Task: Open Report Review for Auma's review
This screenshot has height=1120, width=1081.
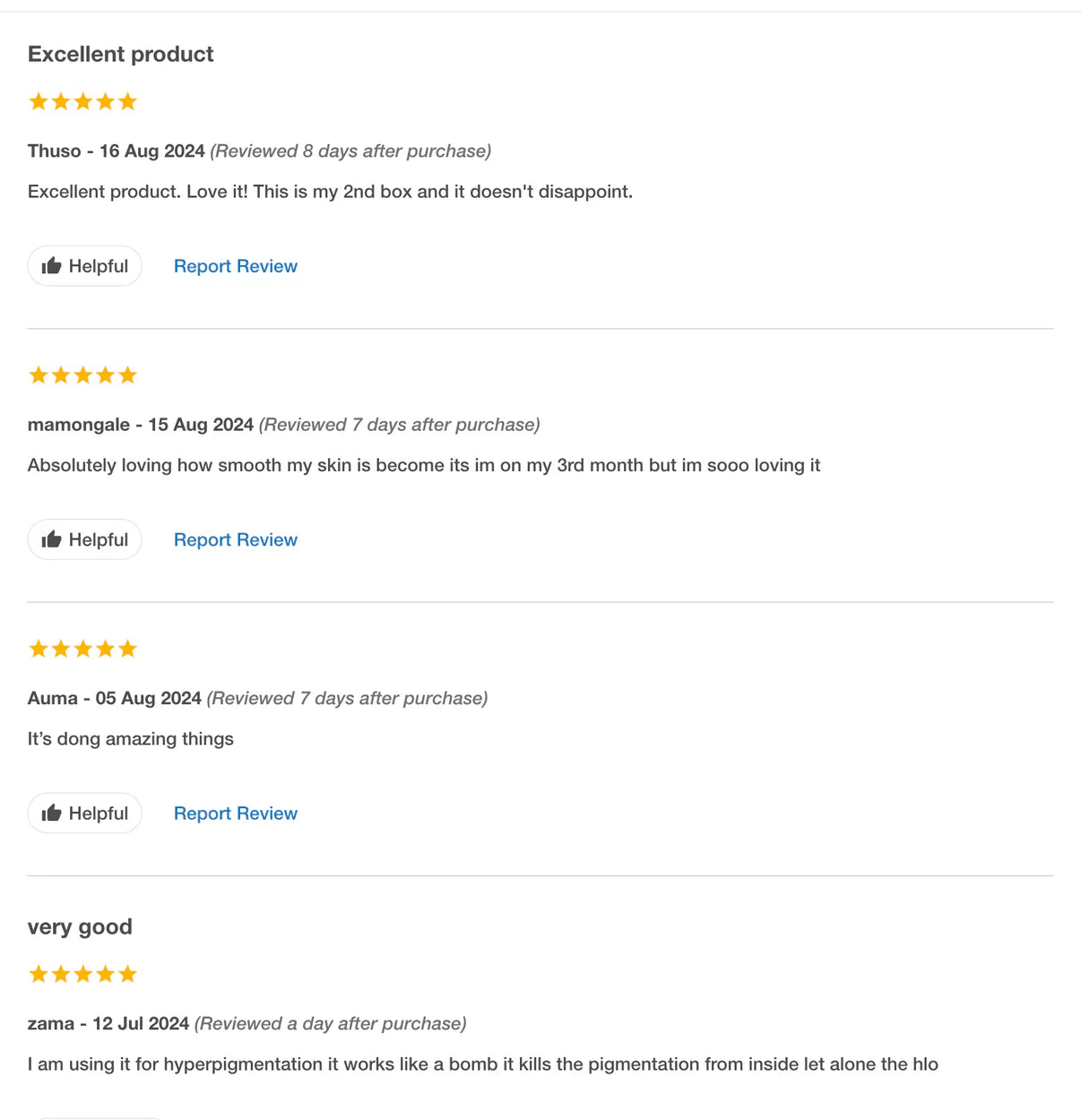Action: pos(235,813)
